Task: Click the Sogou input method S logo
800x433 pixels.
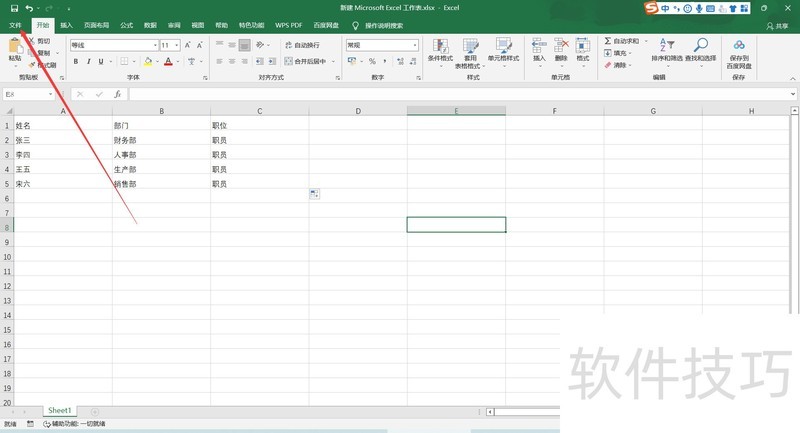Action: pyautogui.click(x=651, y=8)
